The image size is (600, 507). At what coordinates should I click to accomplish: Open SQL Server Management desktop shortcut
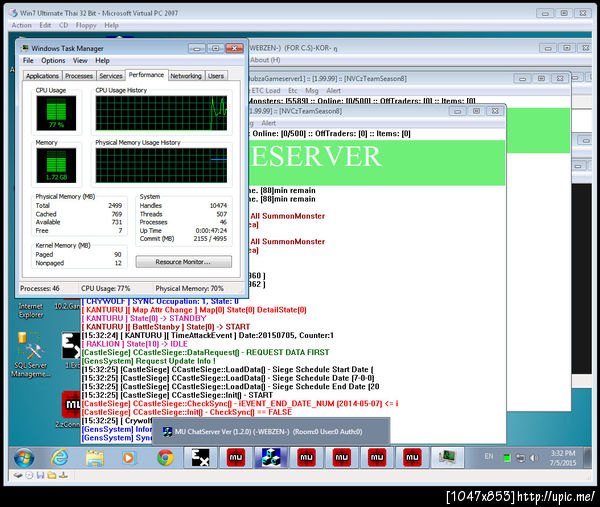[x=31, y=355]
